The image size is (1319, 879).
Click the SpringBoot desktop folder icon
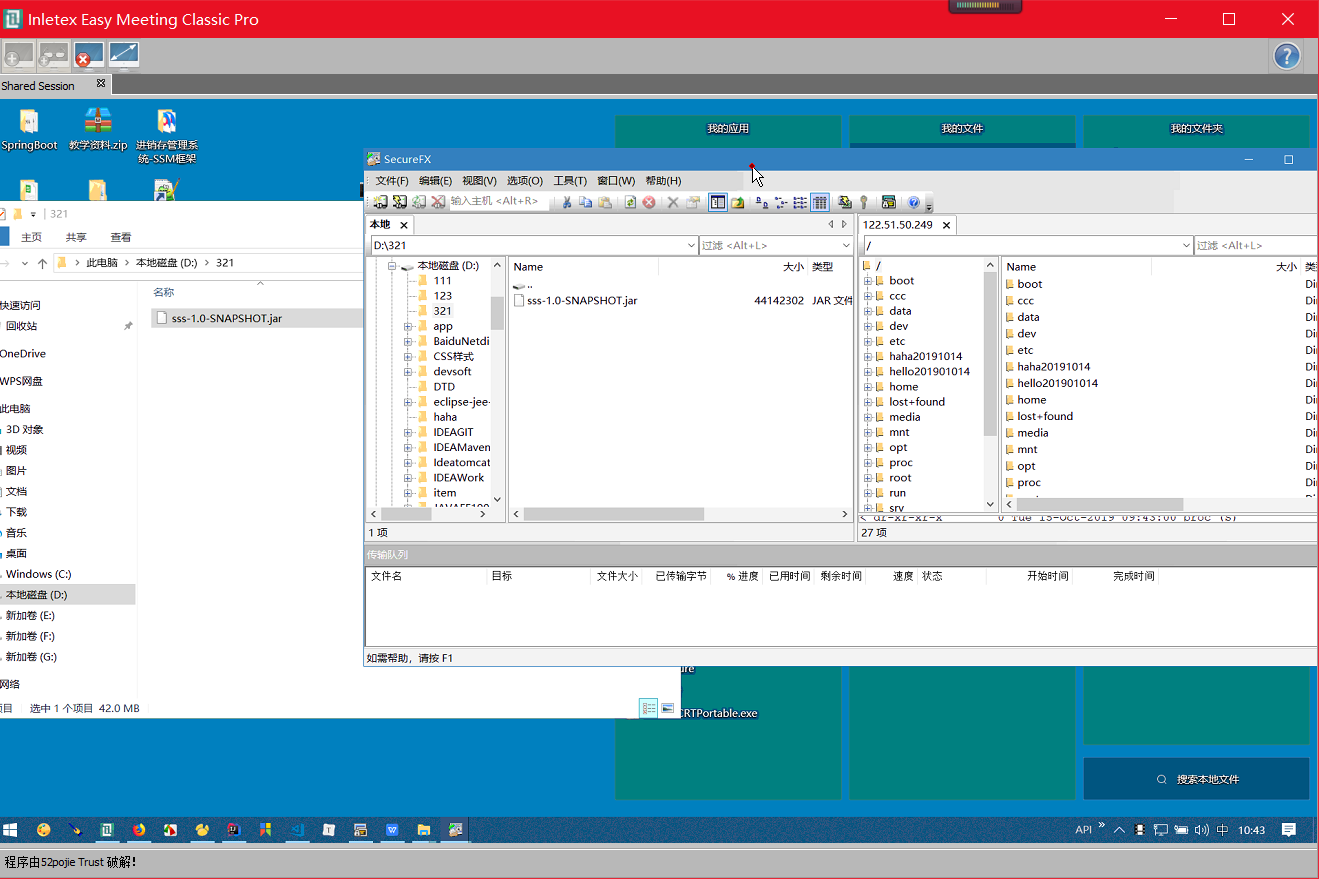tap(29, 130)
